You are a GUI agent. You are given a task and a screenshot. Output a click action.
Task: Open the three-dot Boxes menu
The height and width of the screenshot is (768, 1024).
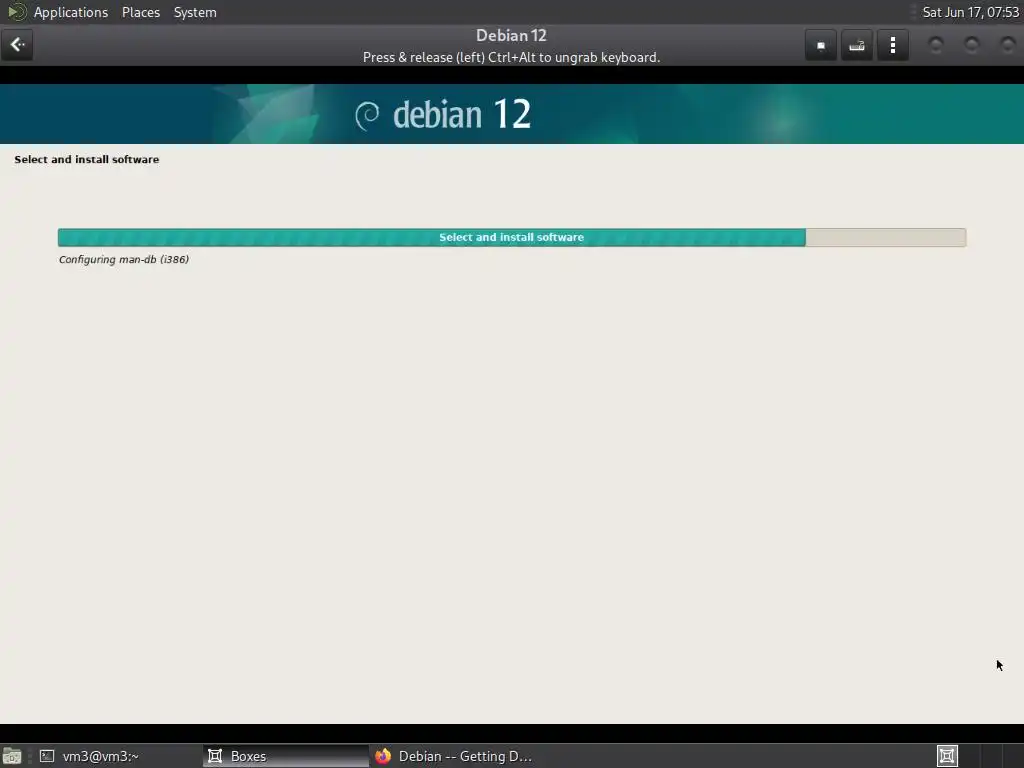[x=893, y=45]
